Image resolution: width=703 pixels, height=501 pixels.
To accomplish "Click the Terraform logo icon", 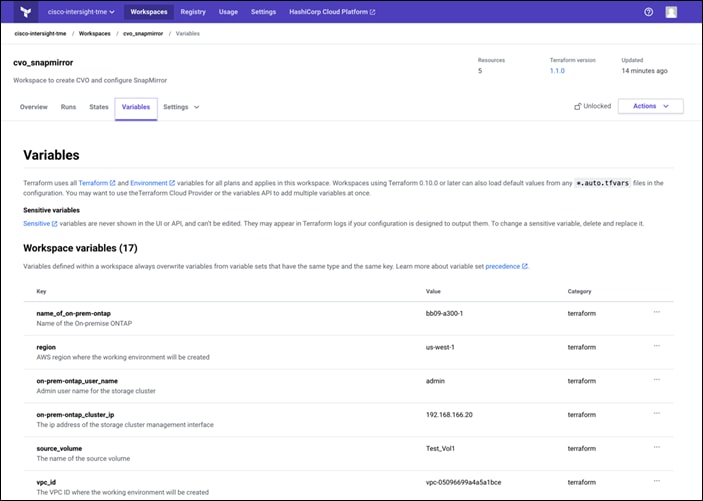I will [x=26, y=12].
